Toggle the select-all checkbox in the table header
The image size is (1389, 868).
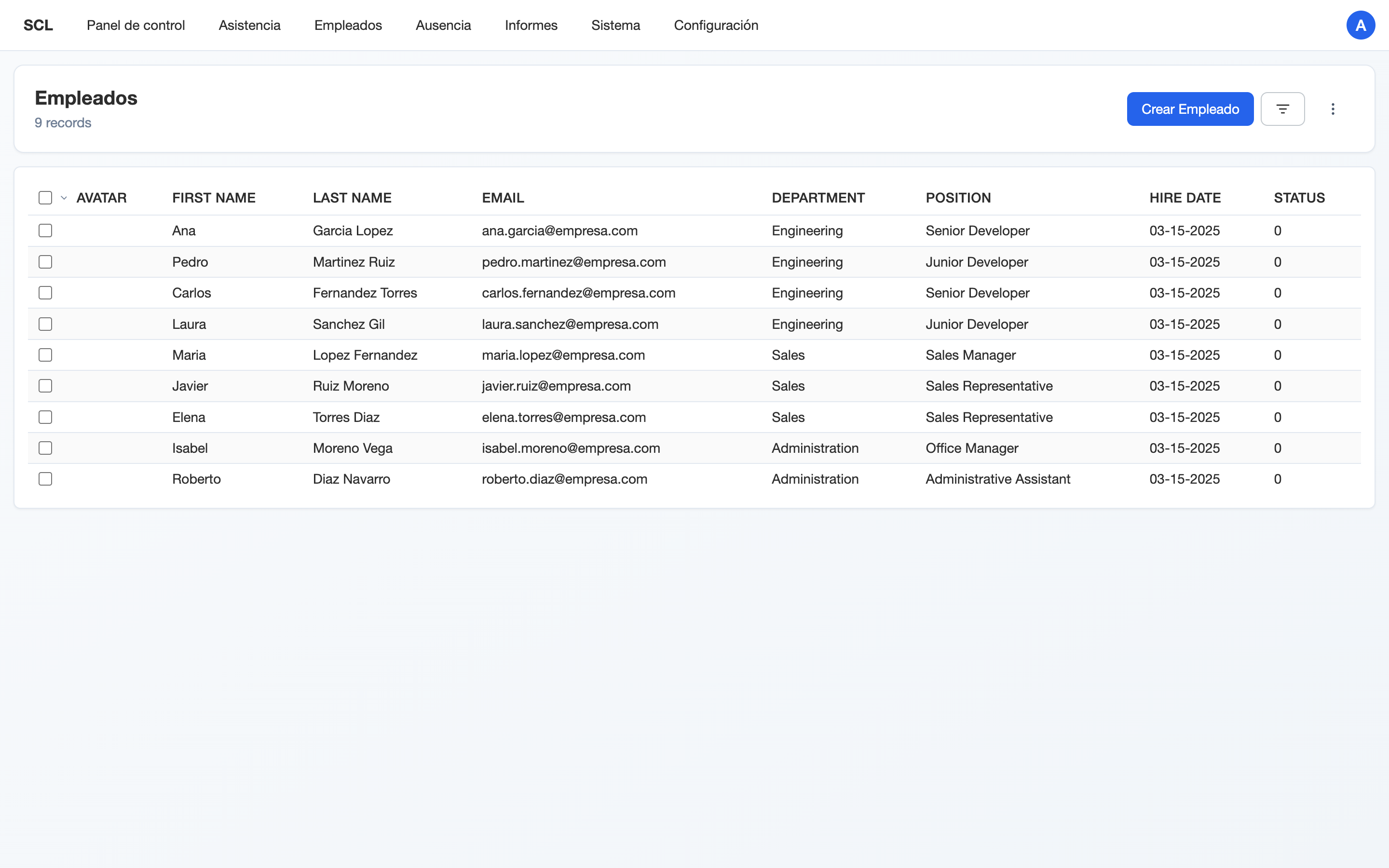click(45, 198)
